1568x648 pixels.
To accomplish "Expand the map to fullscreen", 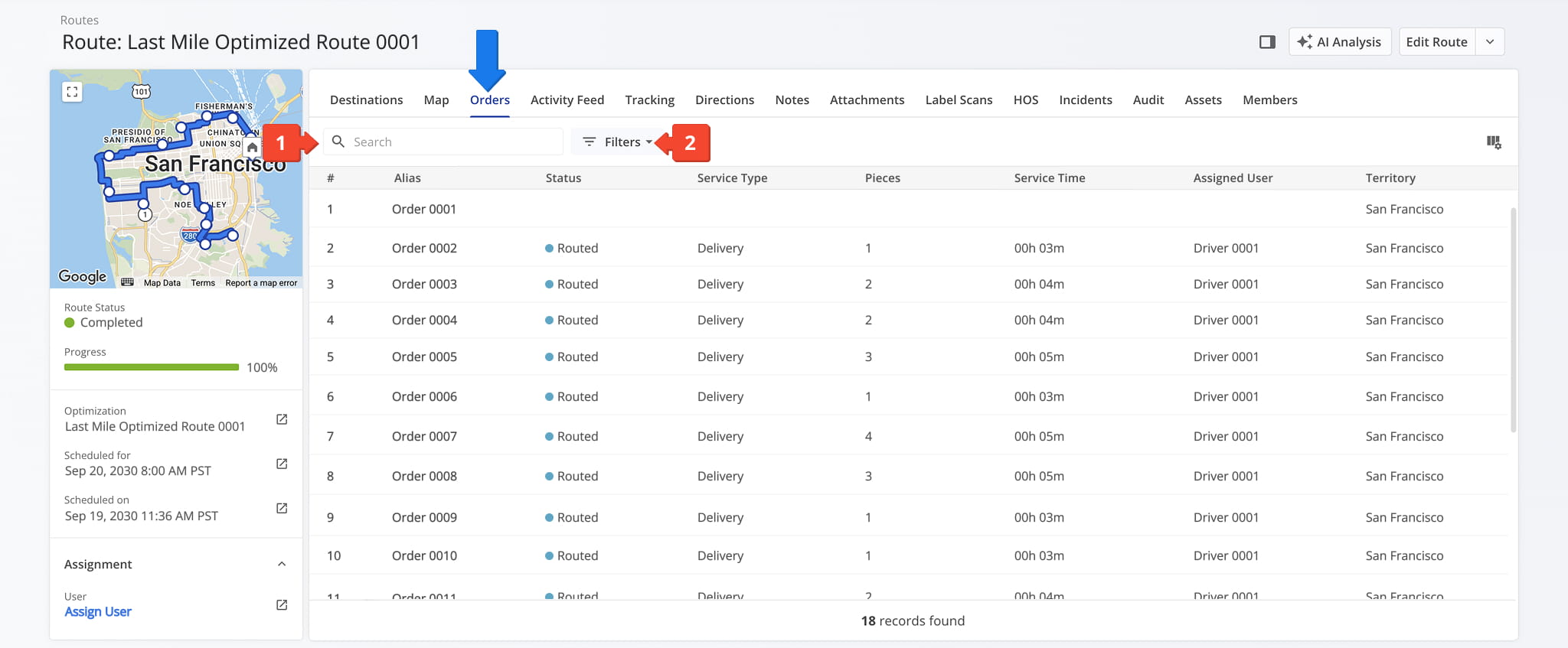I will [x=72, y=92].
